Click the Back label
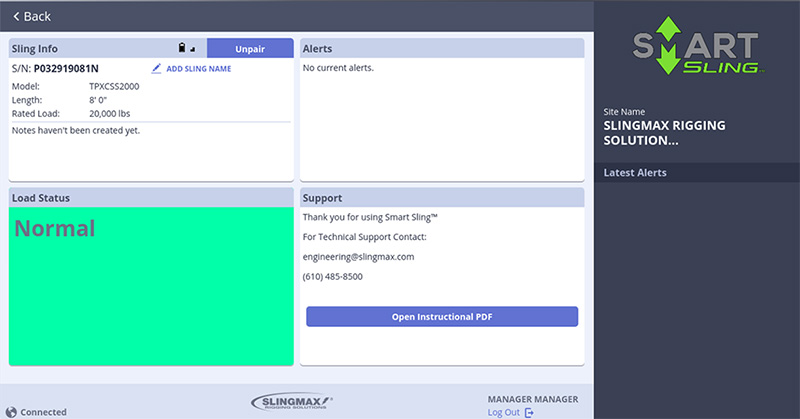The height and width of the screenshot is (419, 800). pyautogui.click(x=37, y=16)
